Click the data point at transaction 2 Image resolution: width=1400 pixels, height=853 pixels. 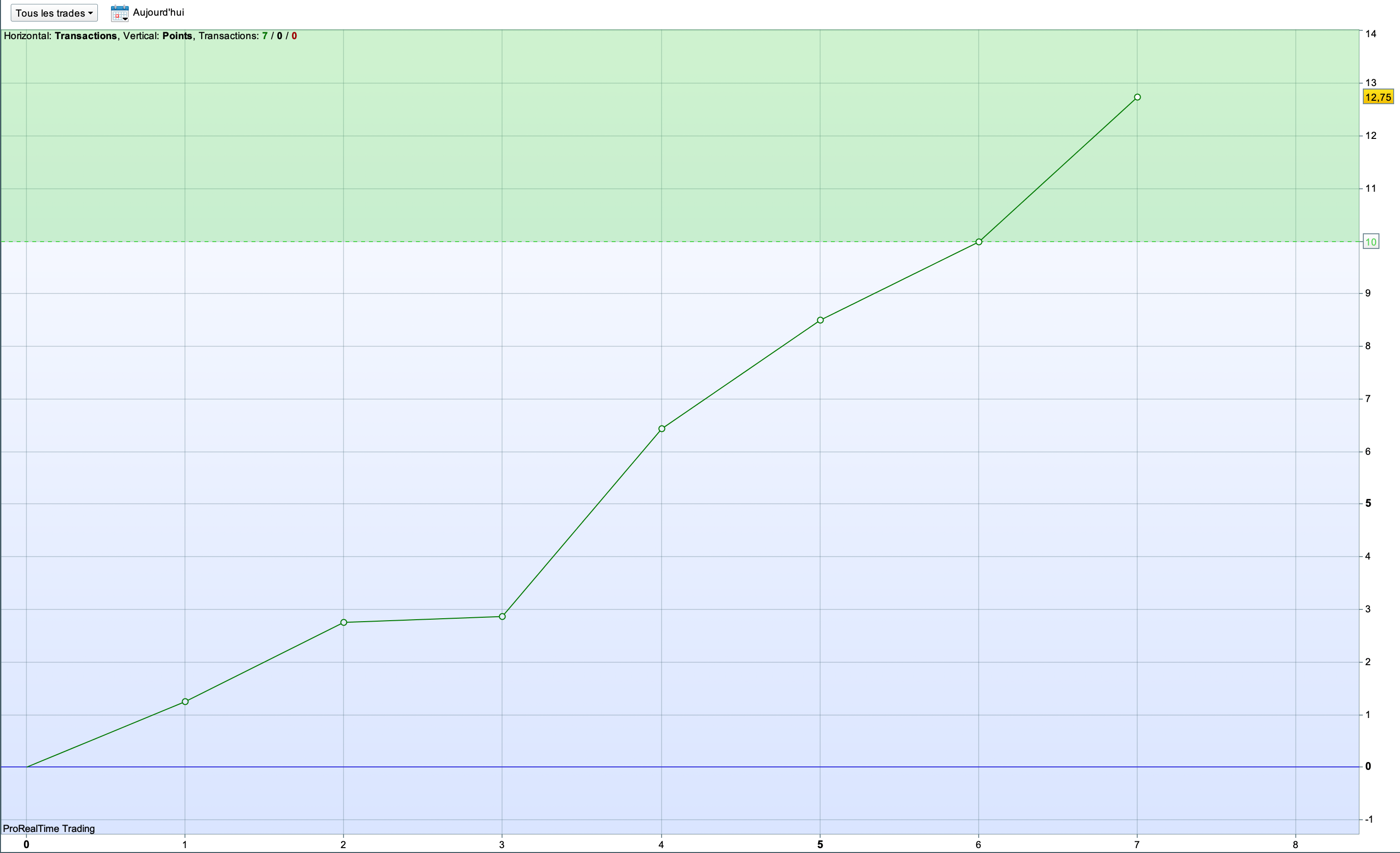(x=344, y=623)
